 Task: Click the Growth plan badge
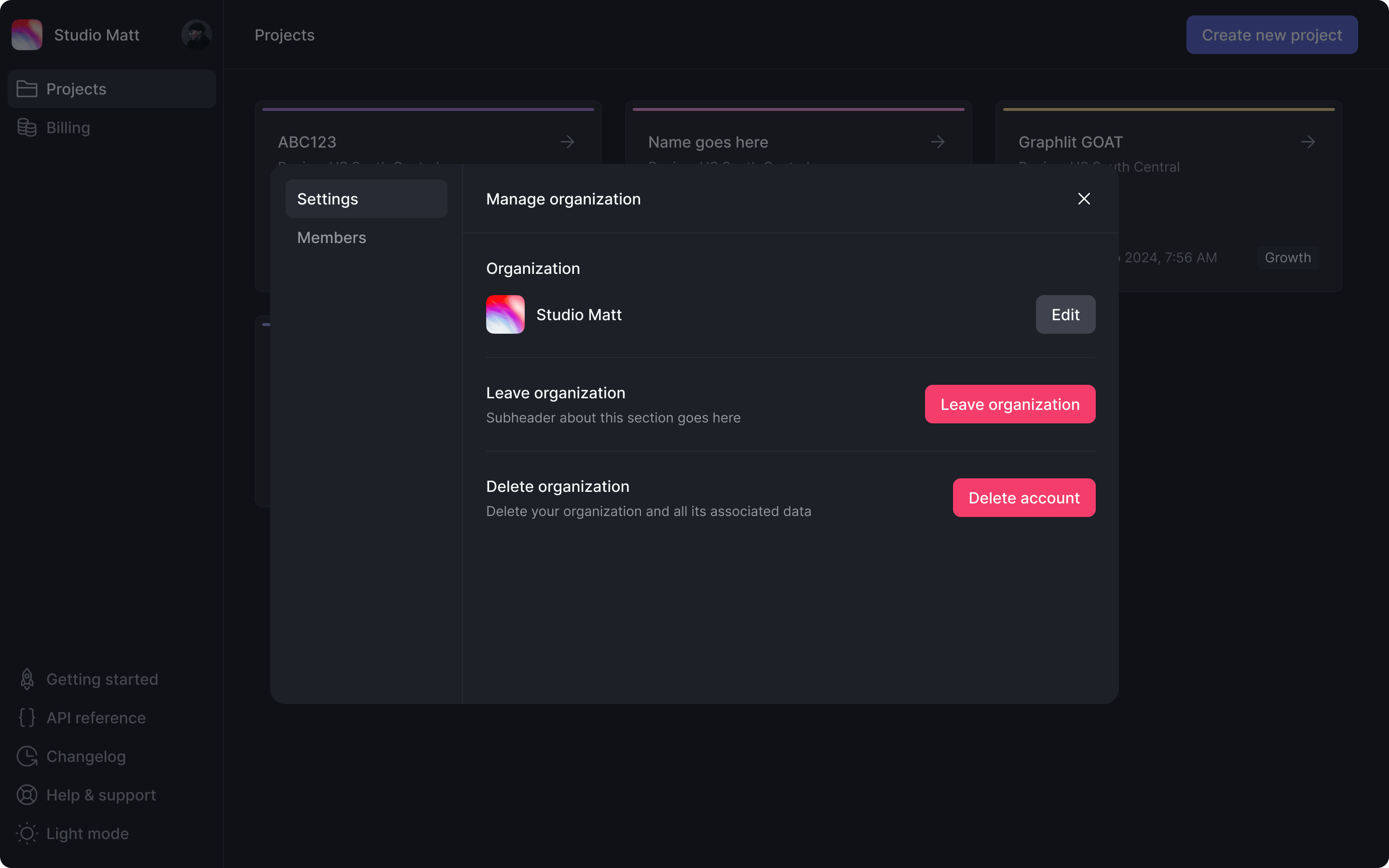coord(1287,258)
